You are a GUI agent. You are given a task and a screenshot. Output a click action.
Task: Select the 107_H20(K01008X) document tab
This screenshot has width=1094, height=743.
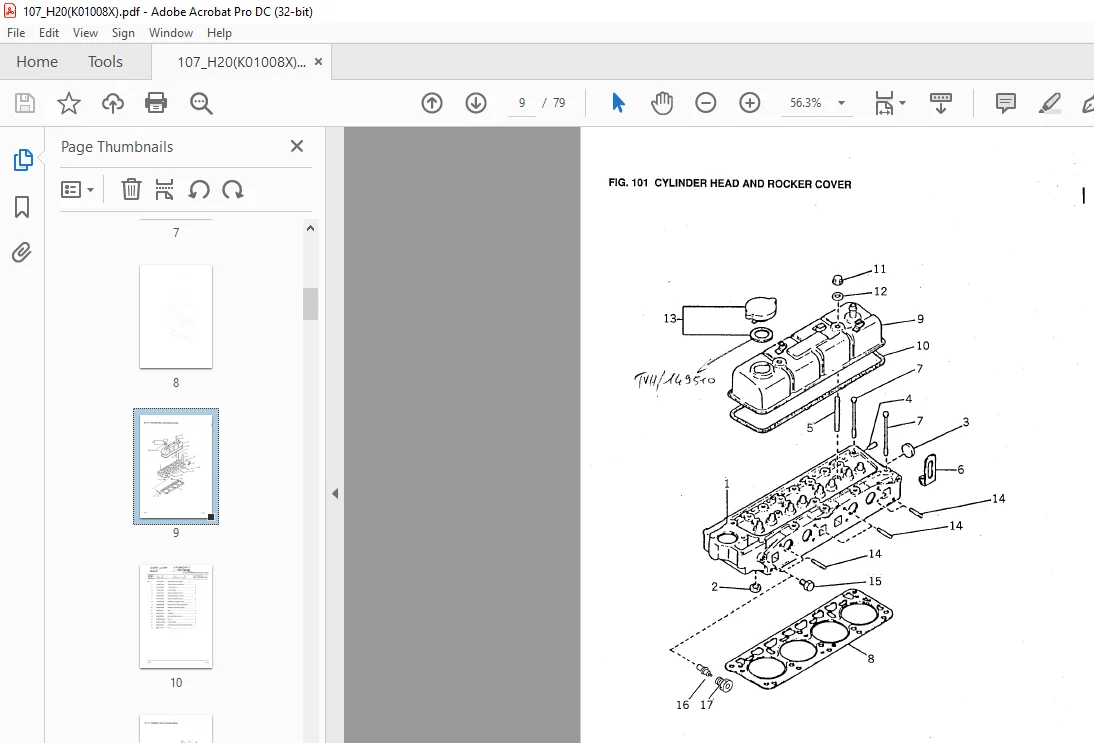coord(241,62)
